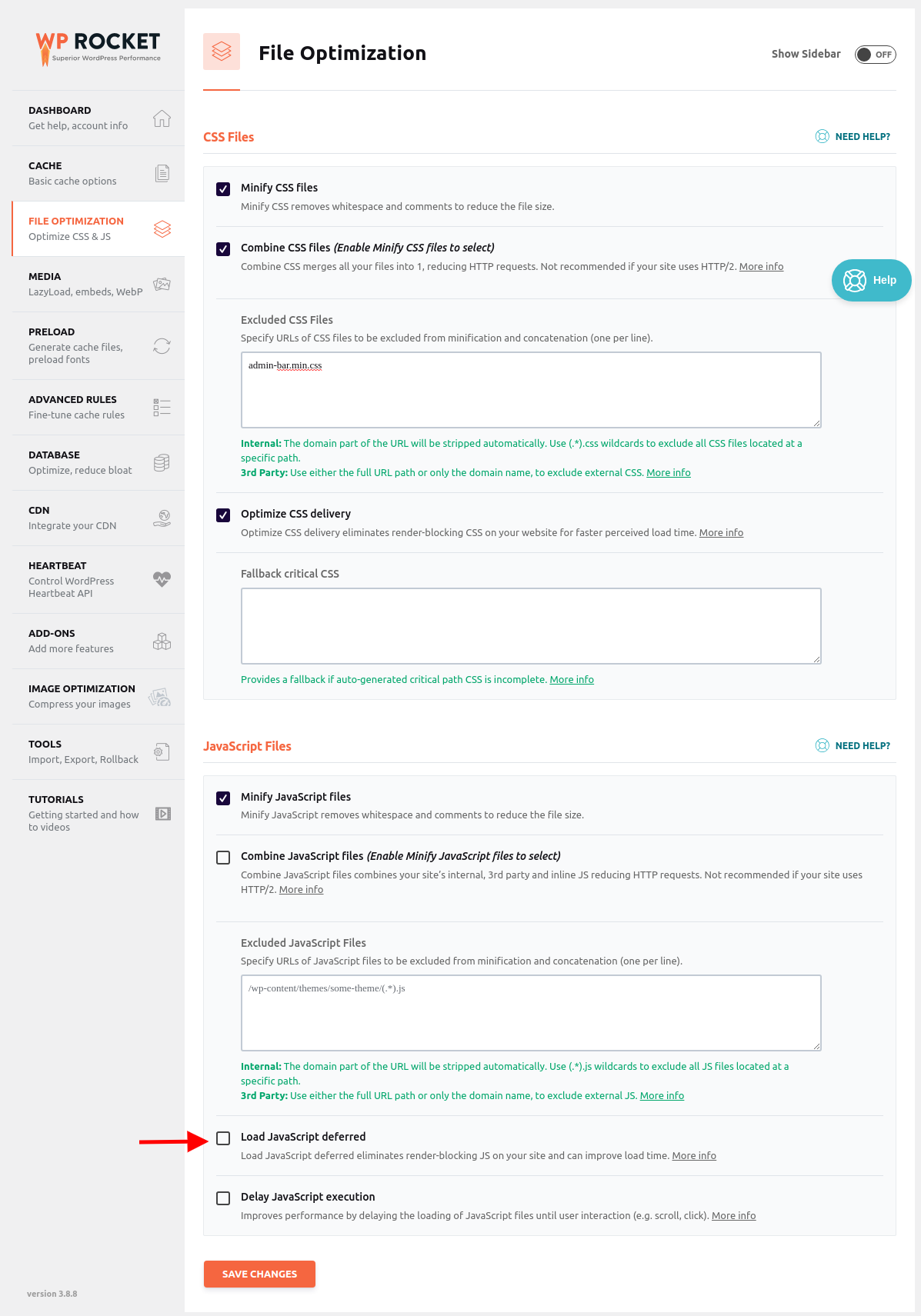Open the floating Help lifebuoy button
The image size is (921, 1316).
coord(870,280)
